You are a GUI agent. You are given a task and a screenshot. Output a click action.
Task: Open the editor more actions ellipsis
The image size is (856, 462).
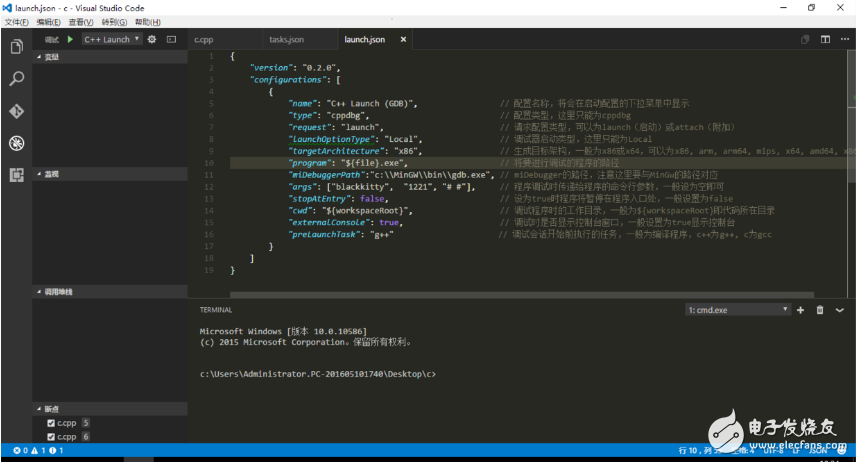point(845,39)
